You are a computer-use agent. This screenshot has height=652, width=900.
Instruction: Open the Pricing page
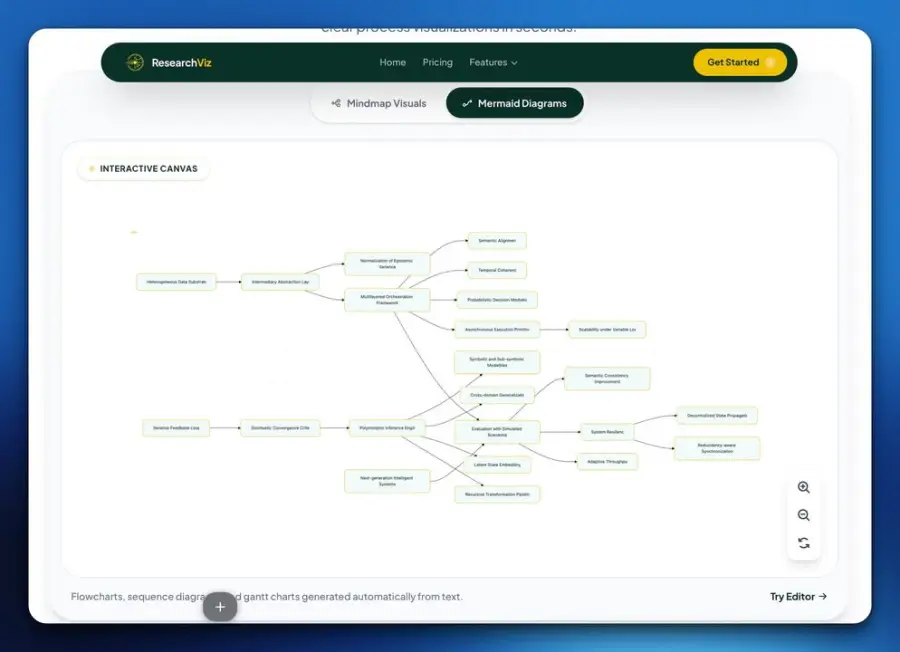pyautogui.click(x=437, y=62)
